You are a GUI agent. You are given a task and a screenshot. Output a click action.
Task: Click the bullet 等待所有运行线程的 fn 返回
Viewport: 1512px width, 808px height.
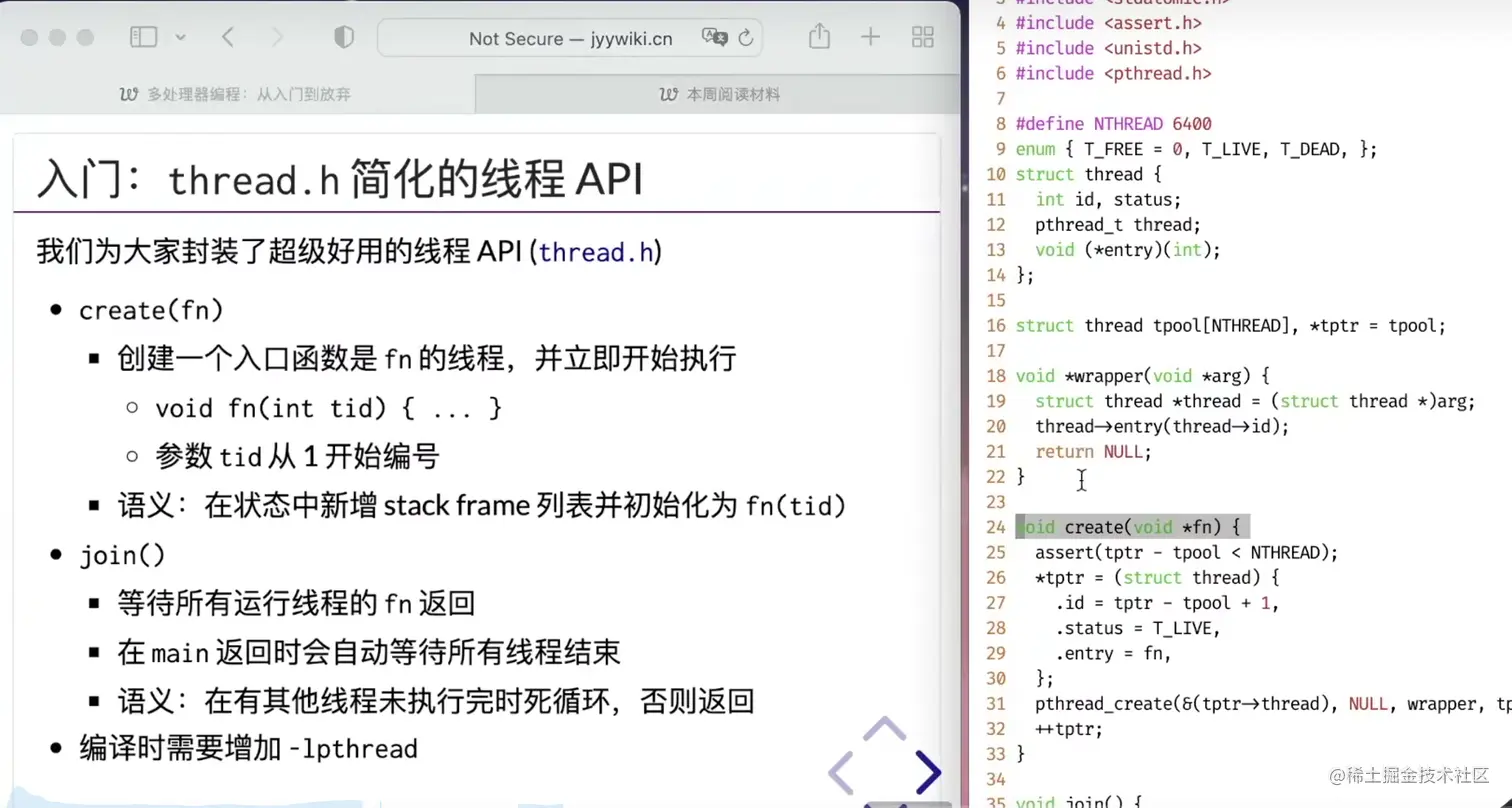(296, 603)
